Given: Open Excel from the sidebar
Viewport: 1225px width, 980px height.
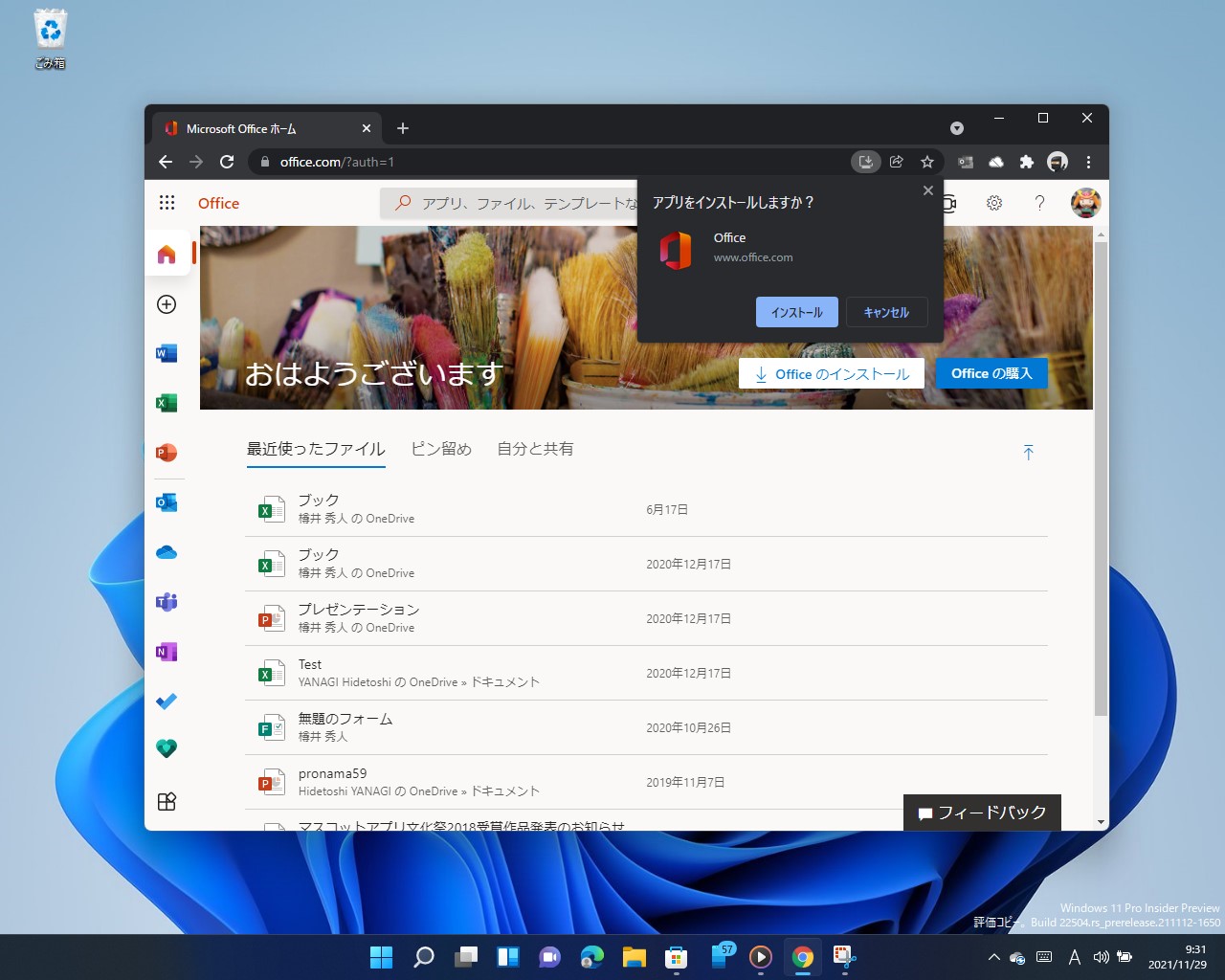Looking at the screenshot, I should 167,403.
